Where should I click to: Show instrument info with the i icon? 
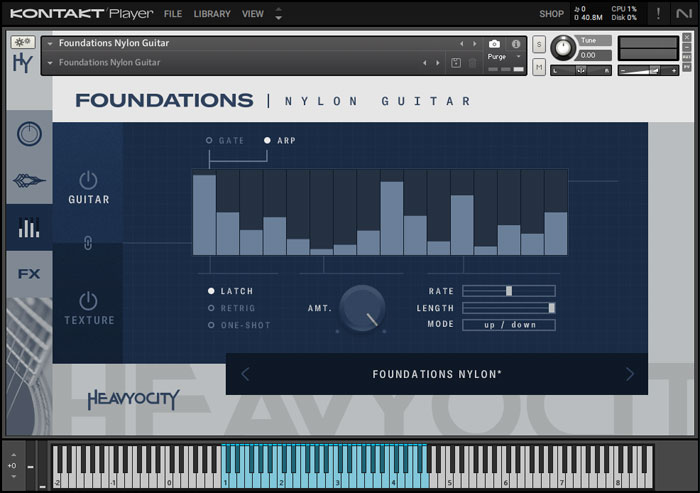point(516,44)
